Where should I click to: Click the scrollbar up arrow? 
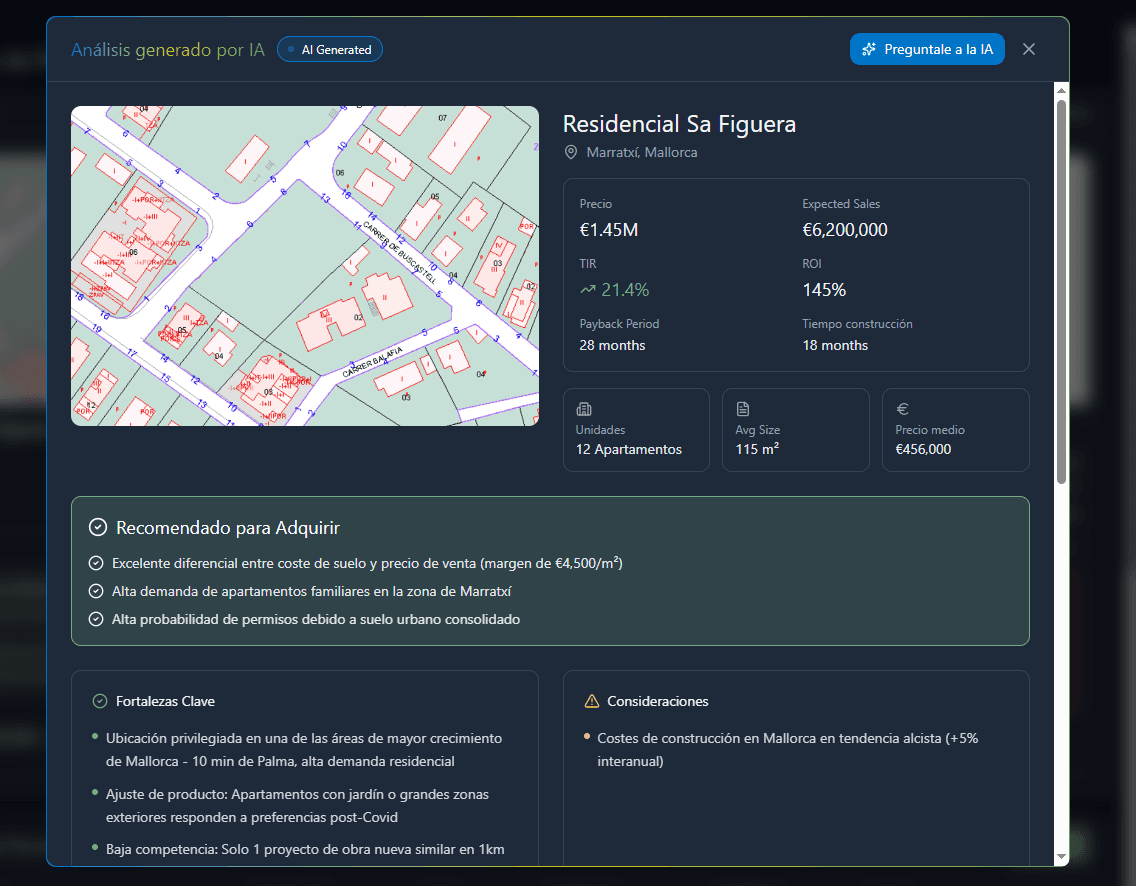point(1061,91)
